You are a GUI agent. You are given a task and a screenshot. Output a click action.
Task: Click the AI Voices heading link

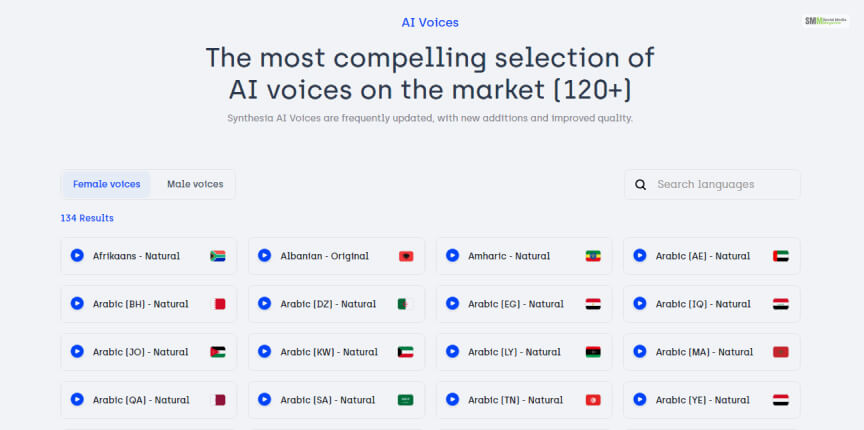[430, 22]
